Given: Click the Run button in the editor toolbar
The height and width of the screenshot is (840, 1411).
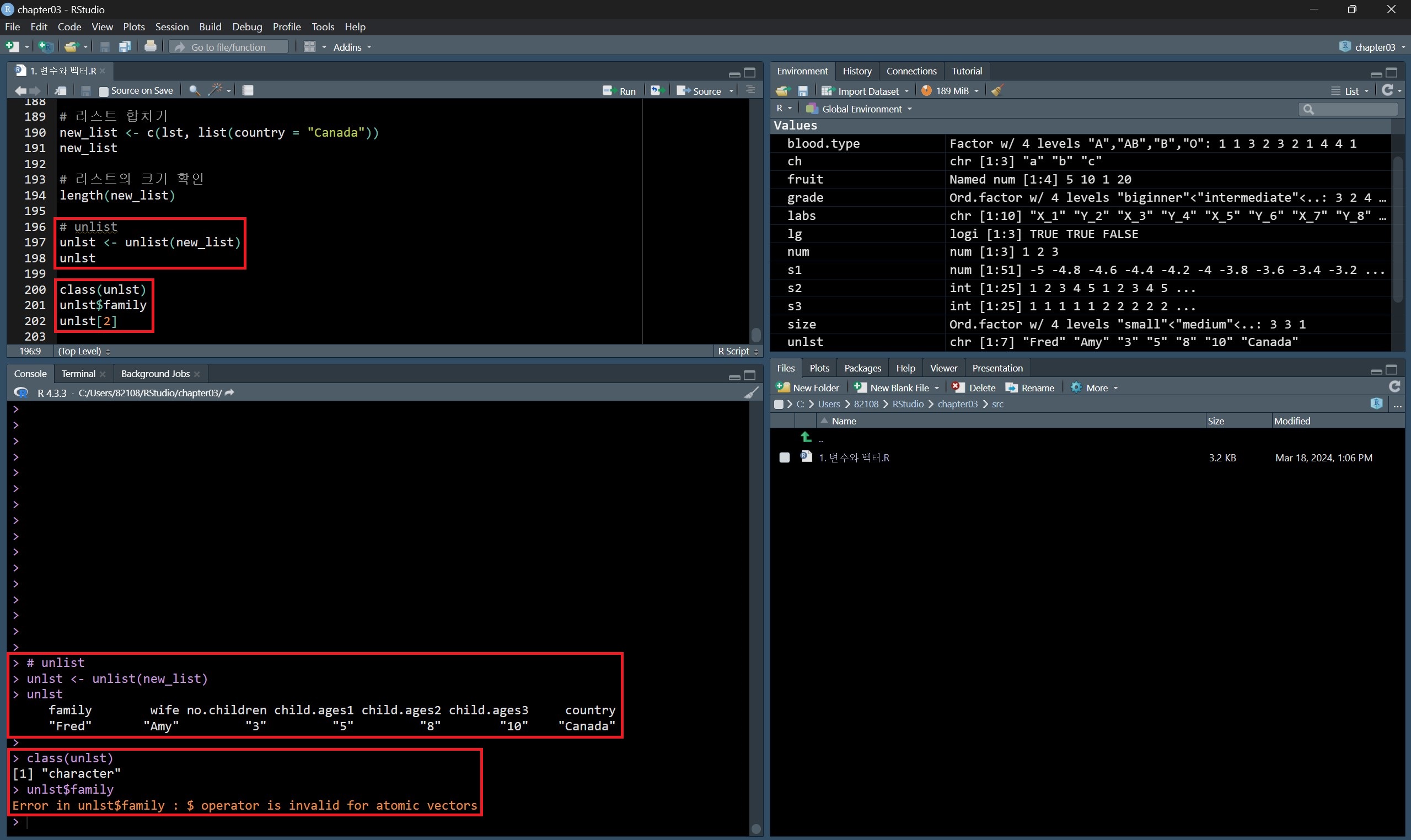Looking at the screenshot, I should pos(620,91).
